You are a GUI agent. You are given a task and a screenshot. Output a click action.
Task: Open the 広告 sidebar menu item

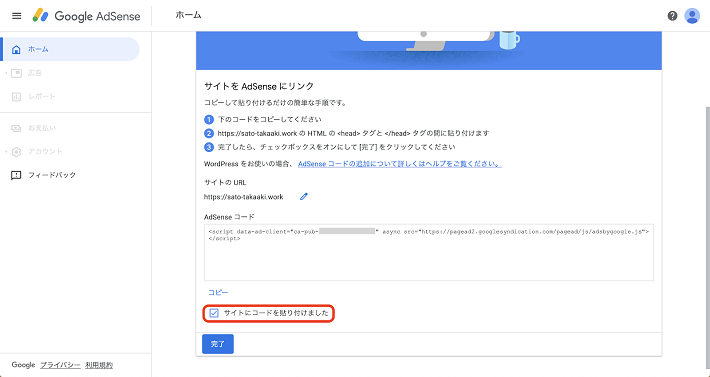click(70, 73)
